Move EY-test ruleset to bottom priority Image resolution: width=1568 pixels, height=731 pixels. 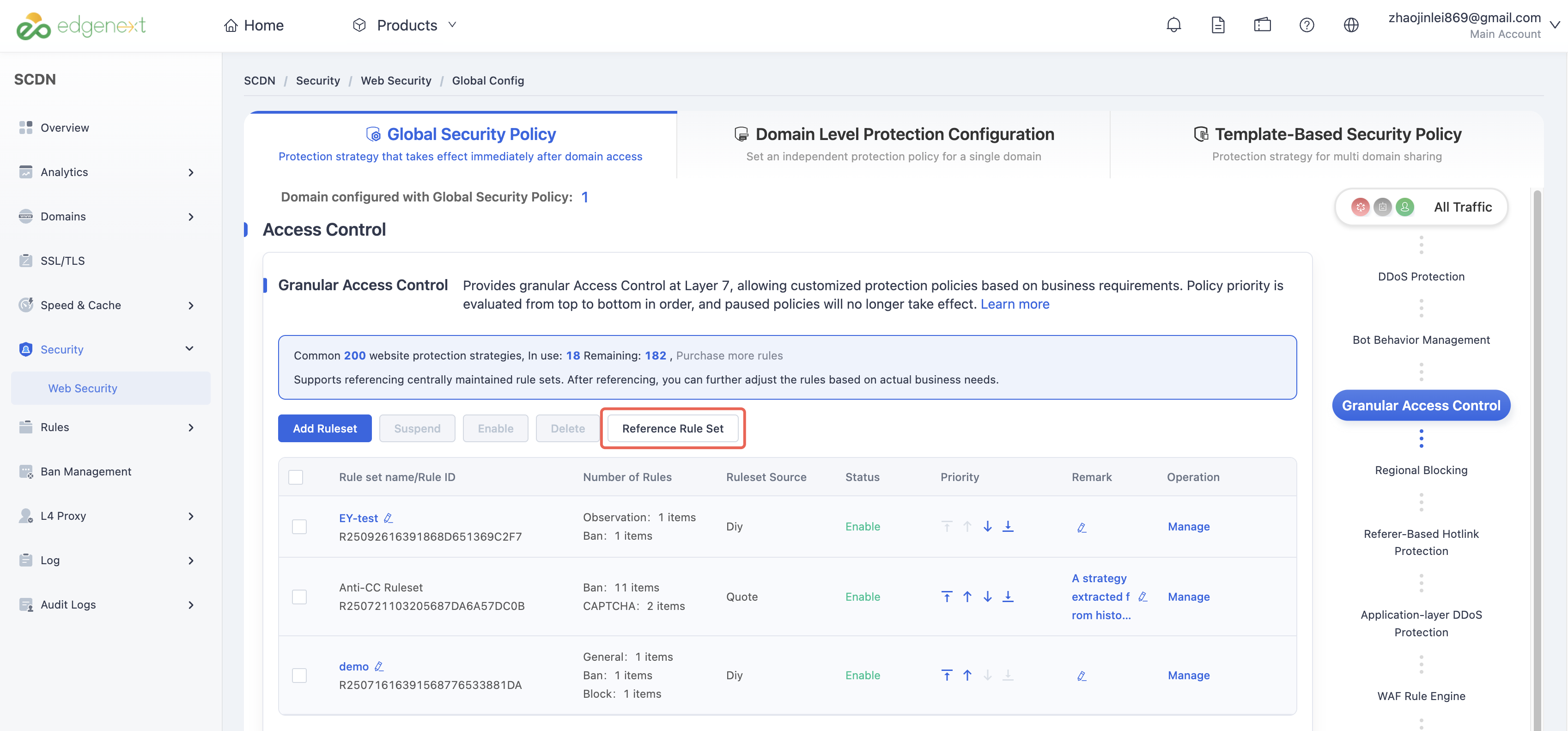(1008, 526)
